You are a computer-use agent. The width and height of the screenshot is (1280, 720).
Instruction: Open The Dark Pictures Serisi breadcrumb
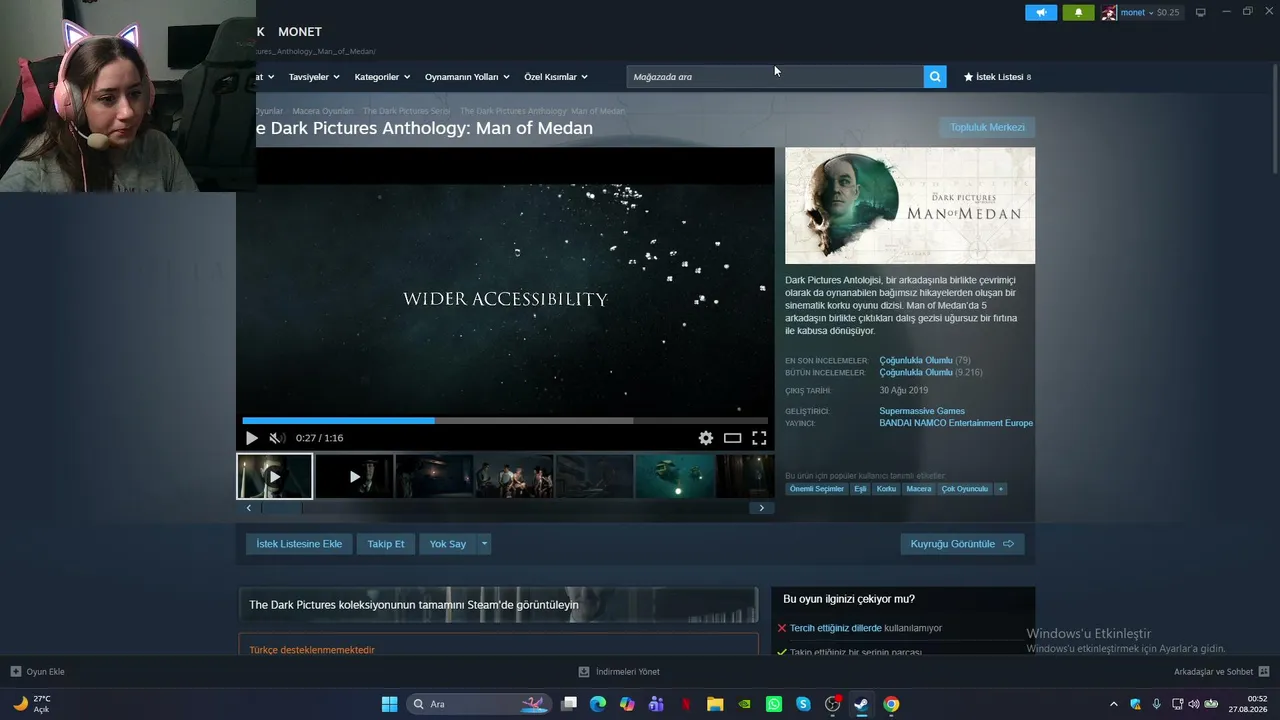[406, 111]
